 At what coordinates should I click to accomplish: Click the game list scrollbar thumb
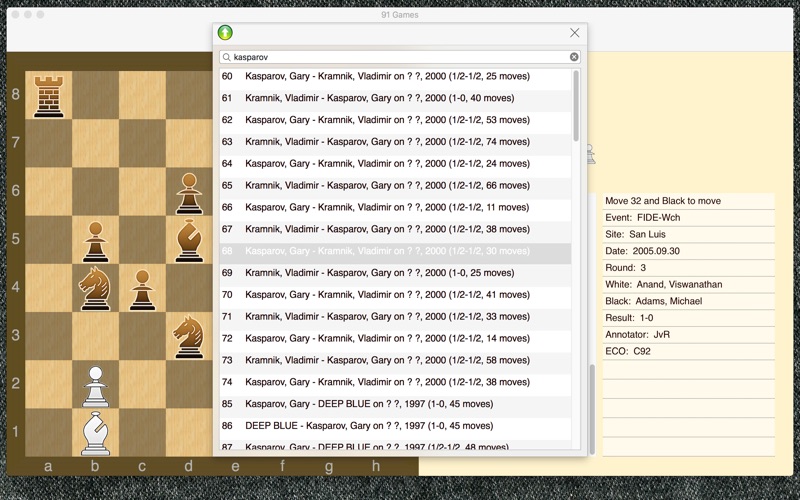(576, 106)
